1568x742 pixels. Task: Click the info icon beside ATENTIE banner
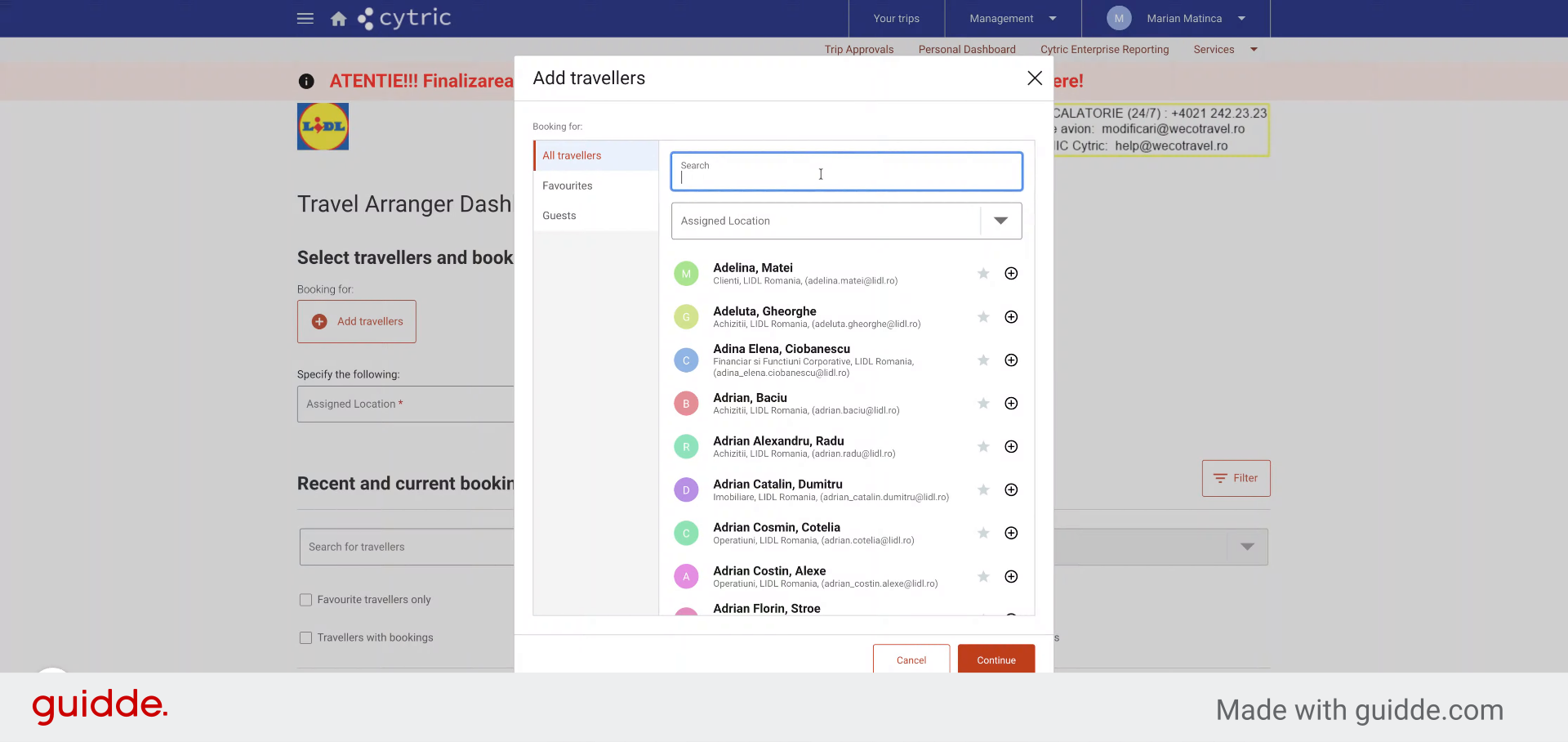(306, 81)
